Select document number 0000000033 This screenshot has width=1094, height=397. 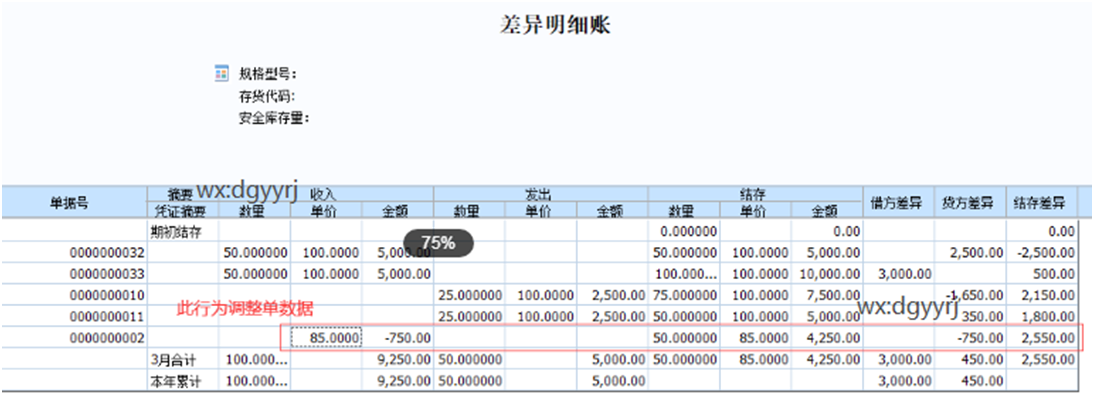tap(107, 274)
